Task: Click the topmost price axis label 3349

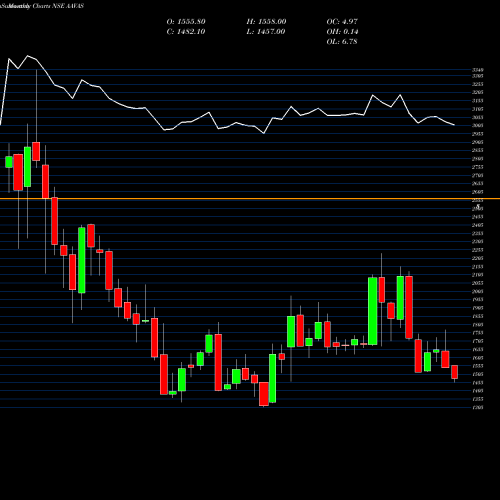Action: pyautogui.click(x=478, y=70)
